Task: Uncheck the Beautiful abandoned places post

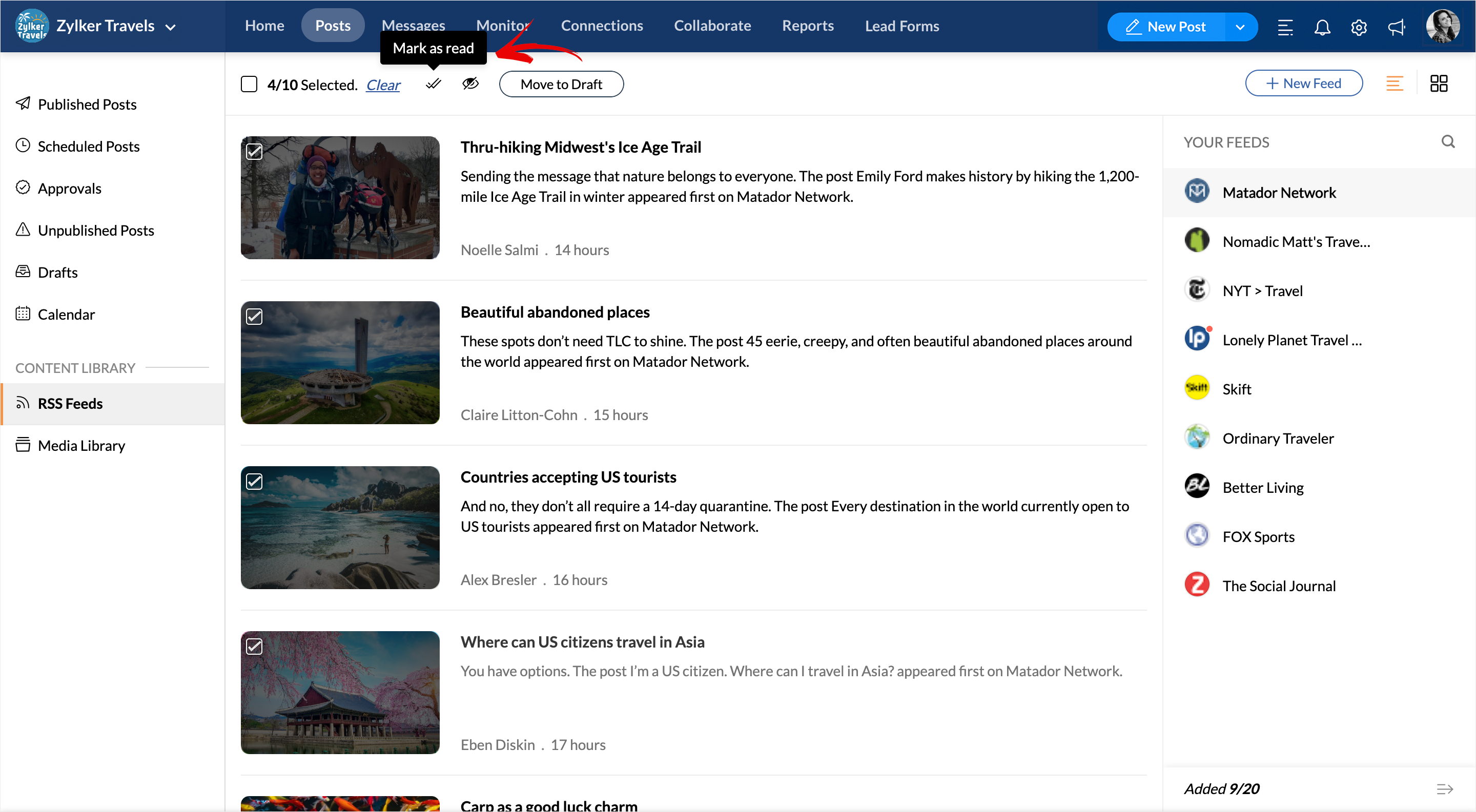Action: click(x=254, y=317)
